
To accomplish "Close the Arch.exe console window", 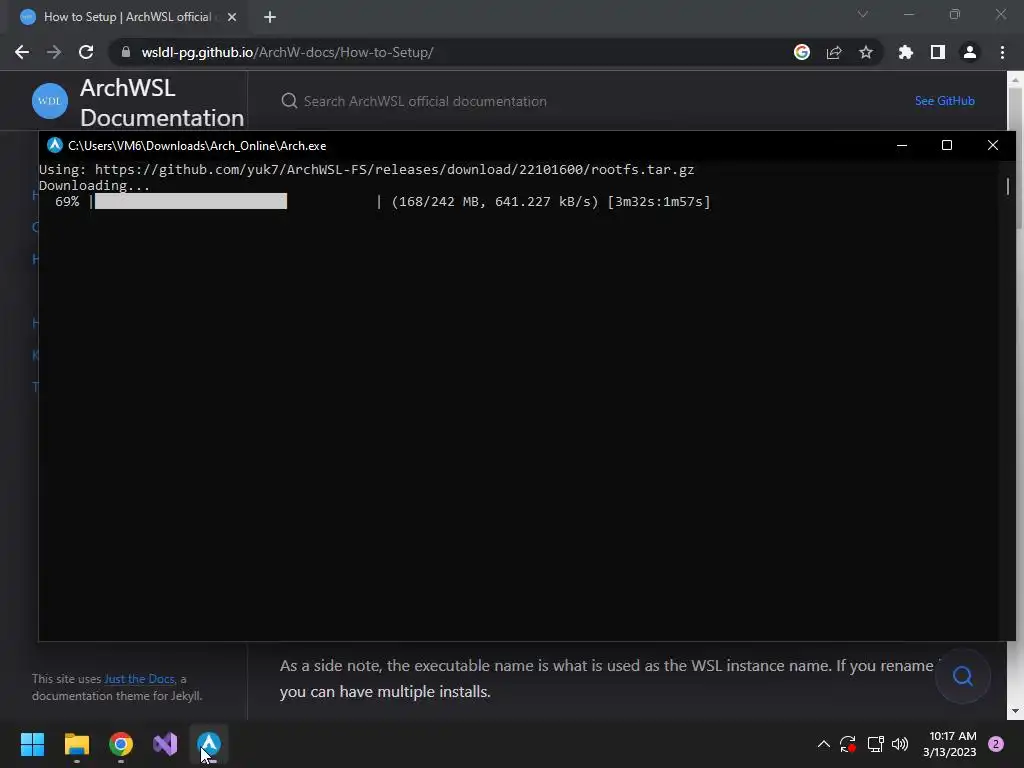I will (x=993, y=145).
